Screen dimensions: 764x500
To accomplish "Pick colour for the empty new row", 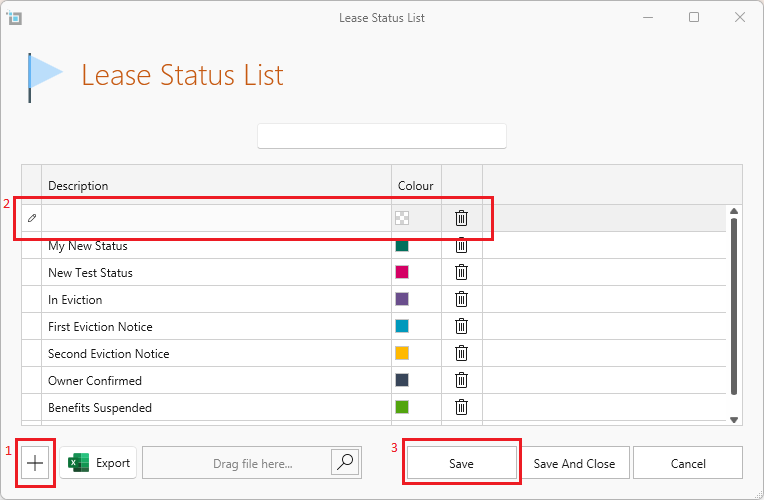I will click(x=402, y=218).
